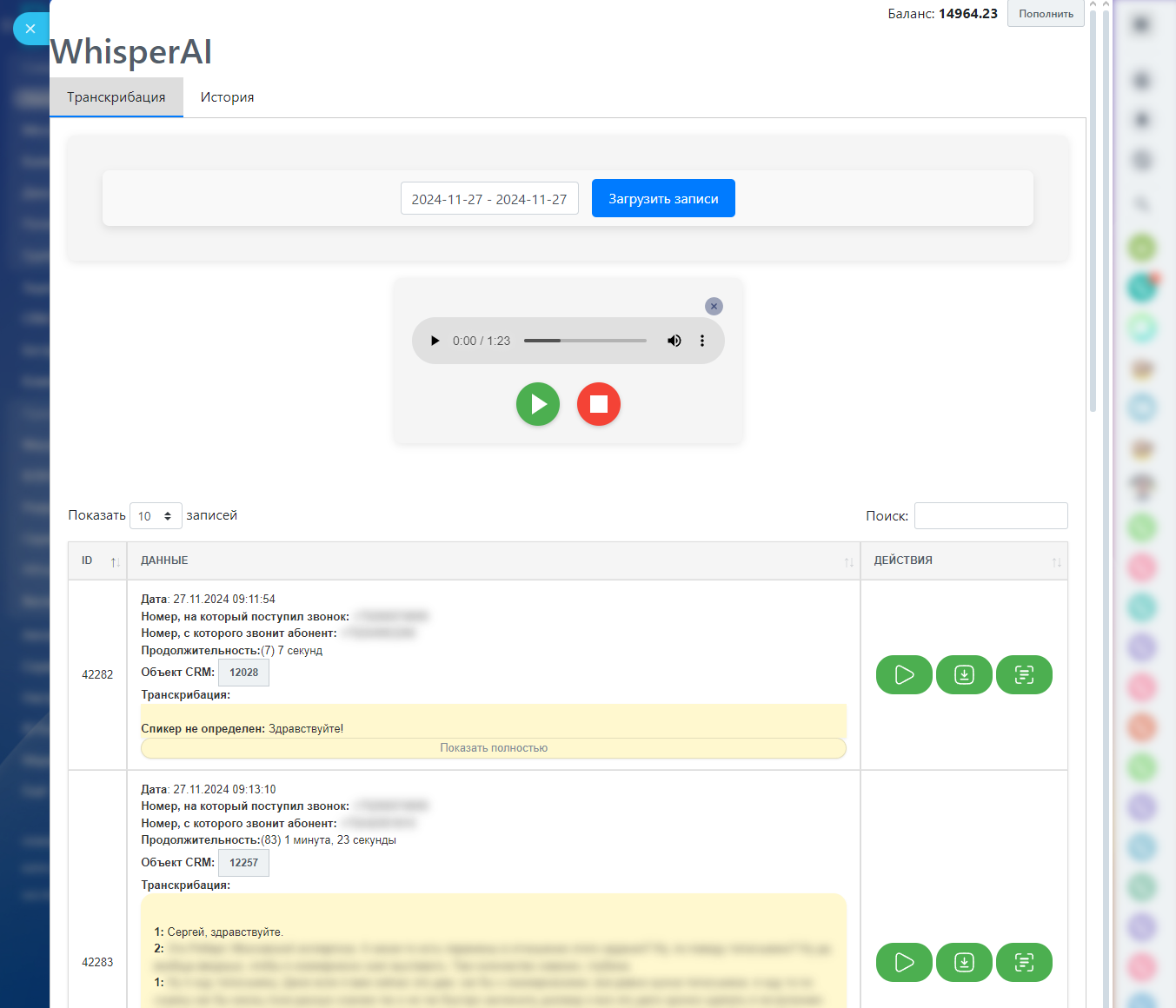This screenshot has height=1008, width=1176.
Task: Click the ID cell 42282
Action: click(x=97, y=674)
